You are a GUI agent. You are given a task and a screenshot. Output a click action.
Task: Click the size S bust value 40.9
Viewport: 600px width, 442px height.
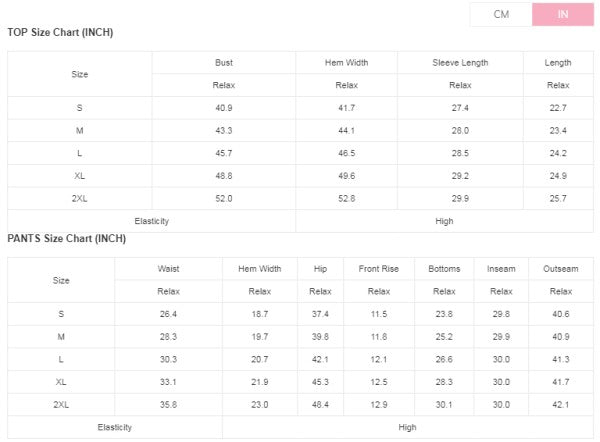[x=224, y=108]
